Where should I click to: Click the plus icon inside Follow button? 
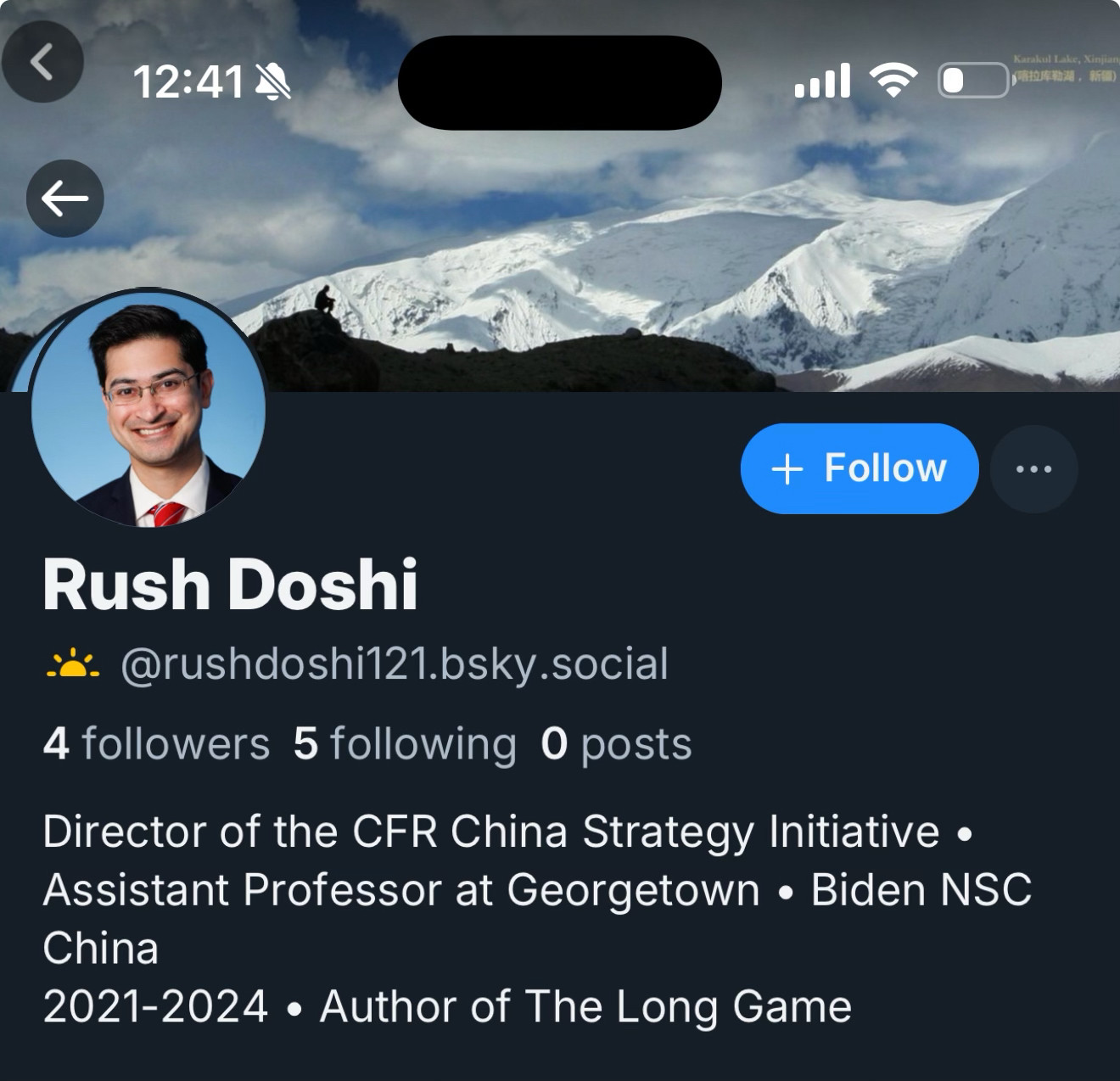tap(787, 468)
